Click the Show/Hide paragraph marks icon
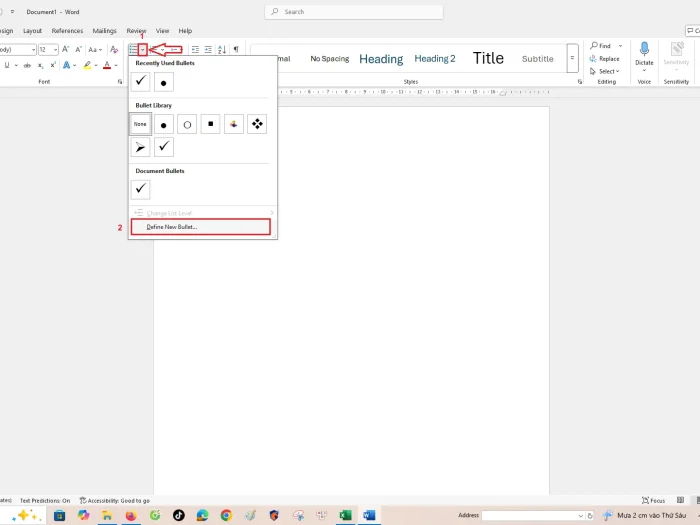Image resolution: width=700 pixels, height=525 pixels. click(x=236, y=49)
